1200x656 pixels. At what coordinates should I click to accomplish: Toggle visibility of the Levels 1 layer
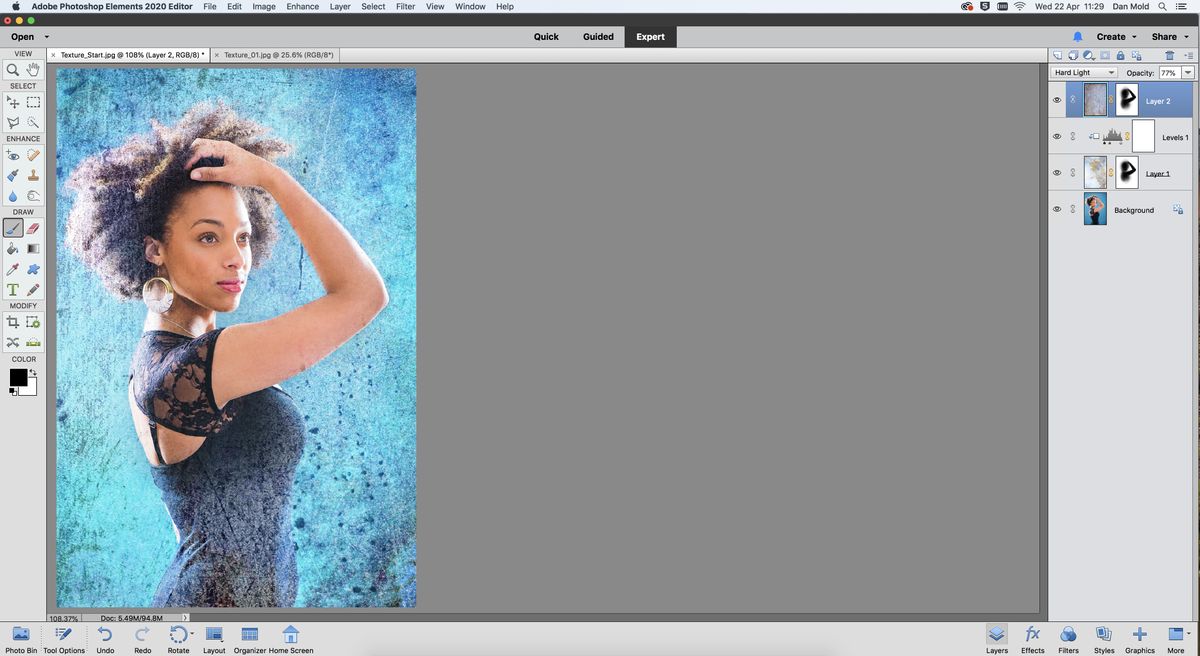[x=1057, y=136]
